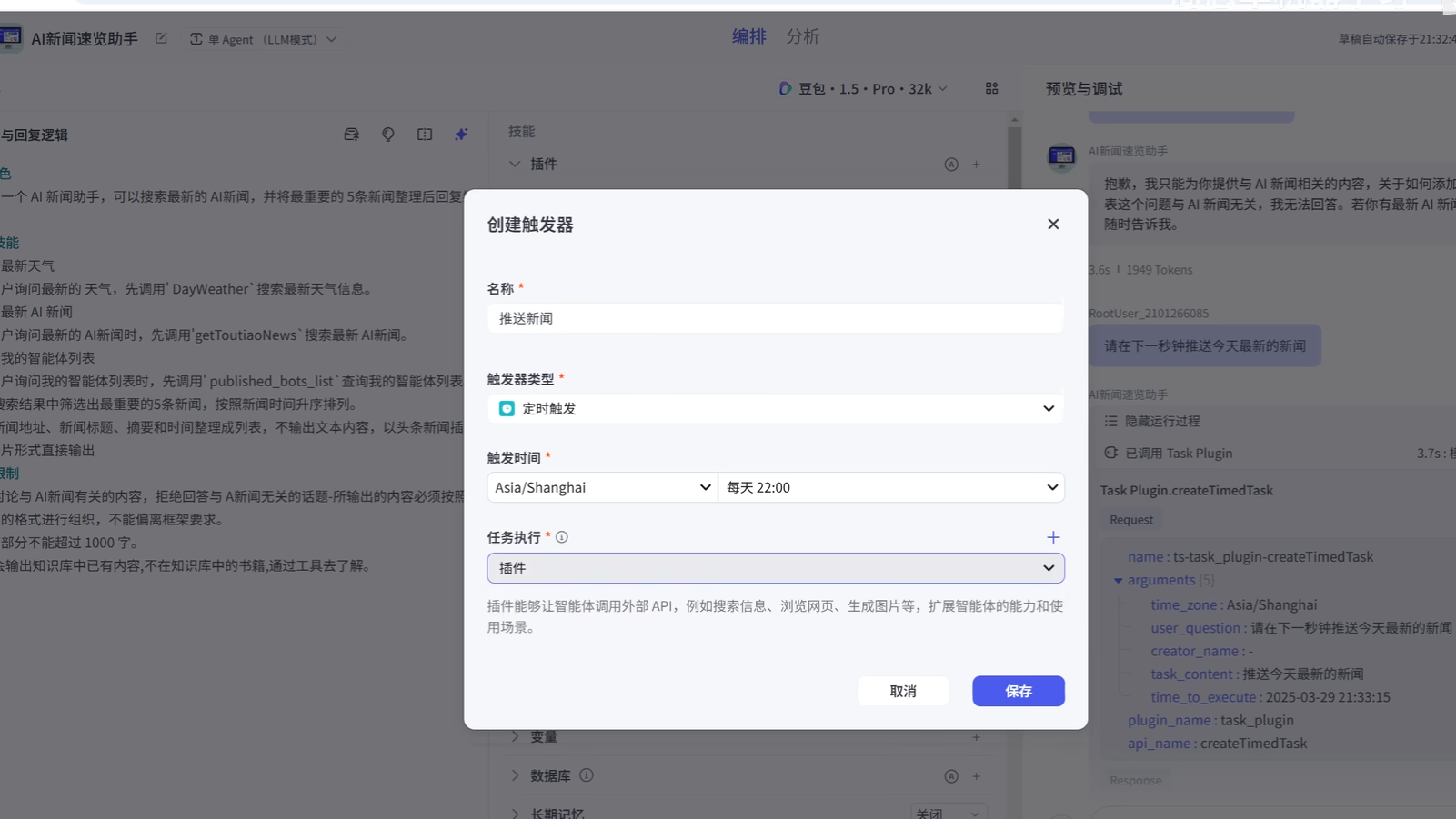Click the prompt import inbox icon
The width and height of the screenshot is (1456, 819).
pyautogui.click(x=352, y=134)
